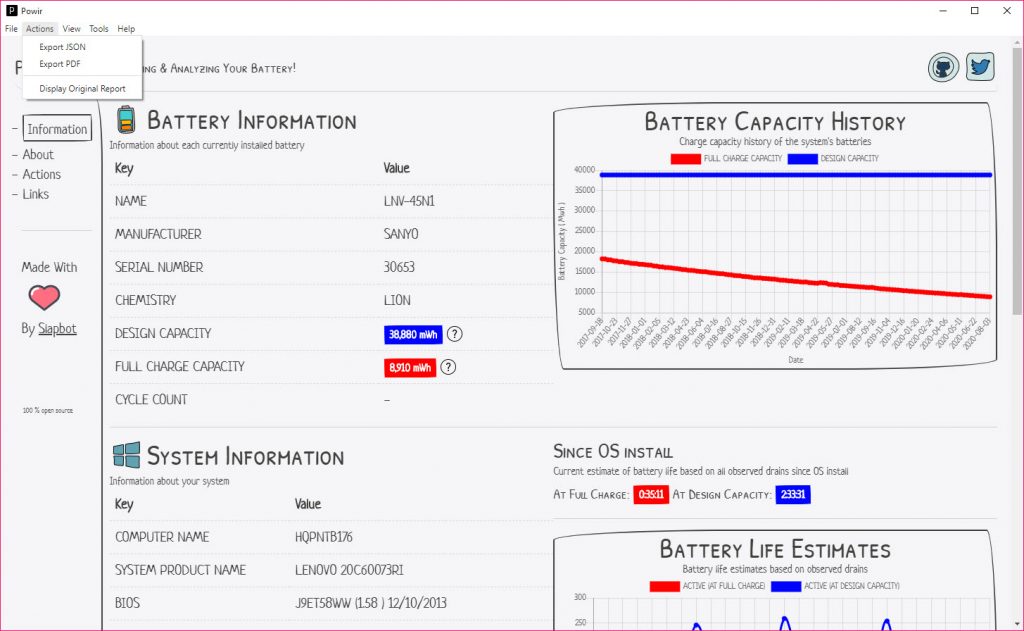Click the 38,880 mWh design capacity badge
This screenshot has width=1024, height=631.
(413, 334)
